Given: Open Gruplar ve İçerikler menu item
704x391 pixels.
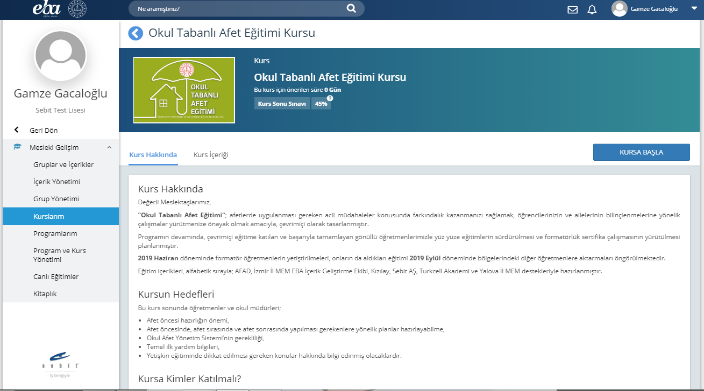Looking at the screenshot, I should coord(63,164).
